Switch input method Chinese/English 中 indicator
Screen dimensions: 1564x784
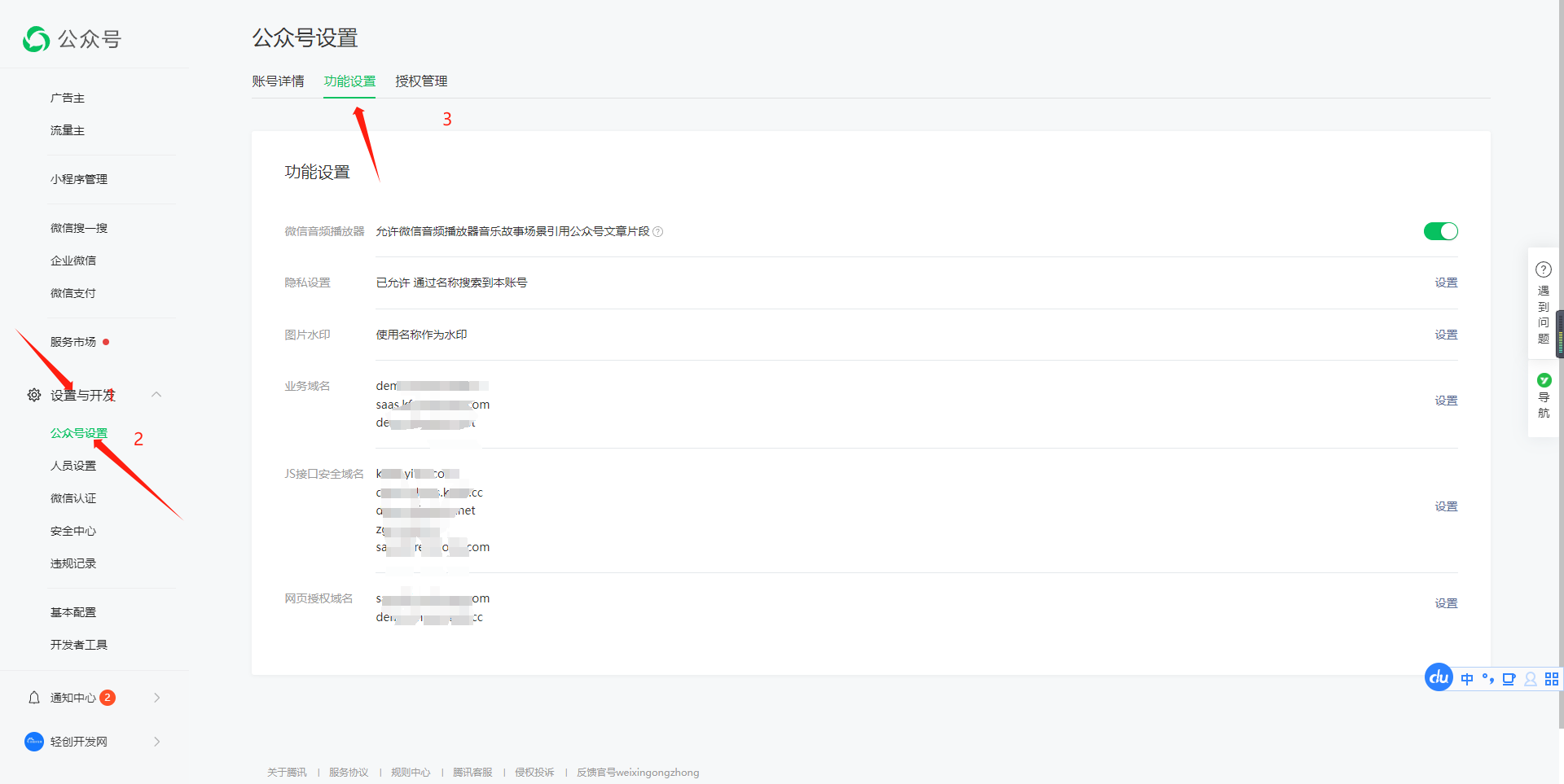click(x=1467, y=679)
